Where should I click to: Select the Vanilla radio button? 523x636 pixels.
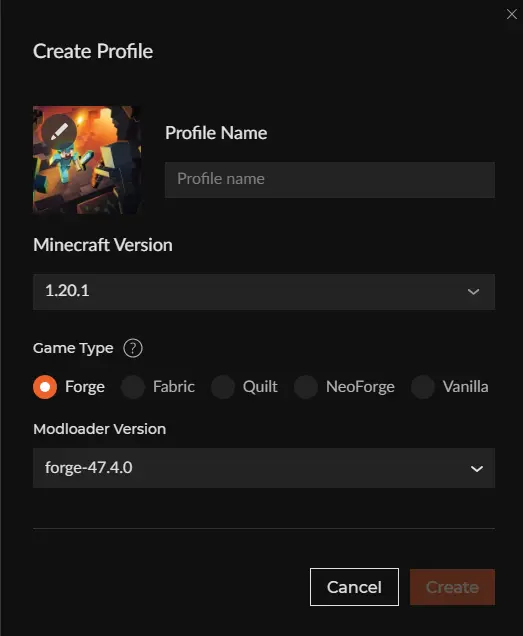(423, 387)
